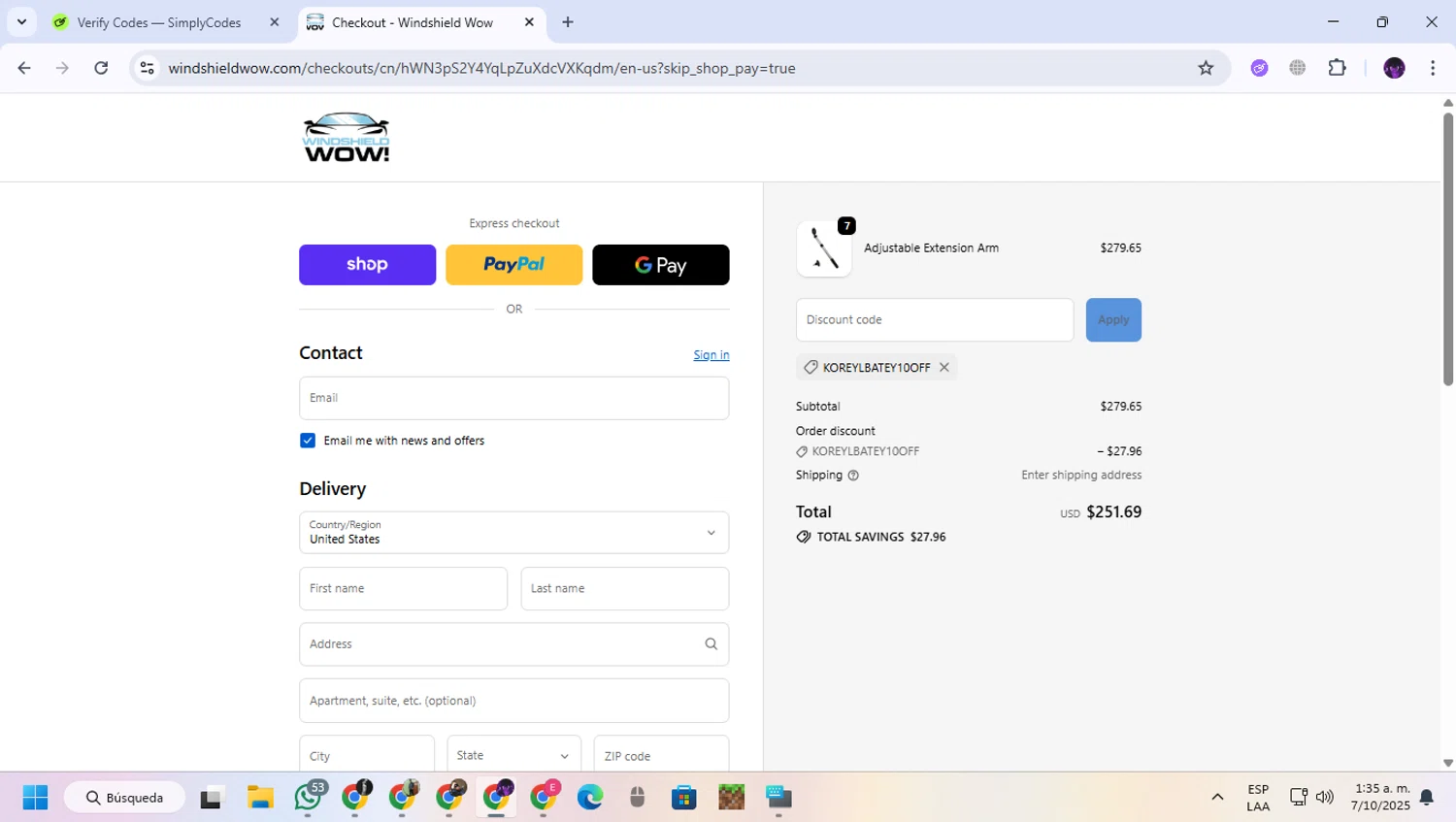This screenshot has width=1456, height=822.
Task: Switch to Verify Codes SimplyCodes tab
Action: [159, 22]
